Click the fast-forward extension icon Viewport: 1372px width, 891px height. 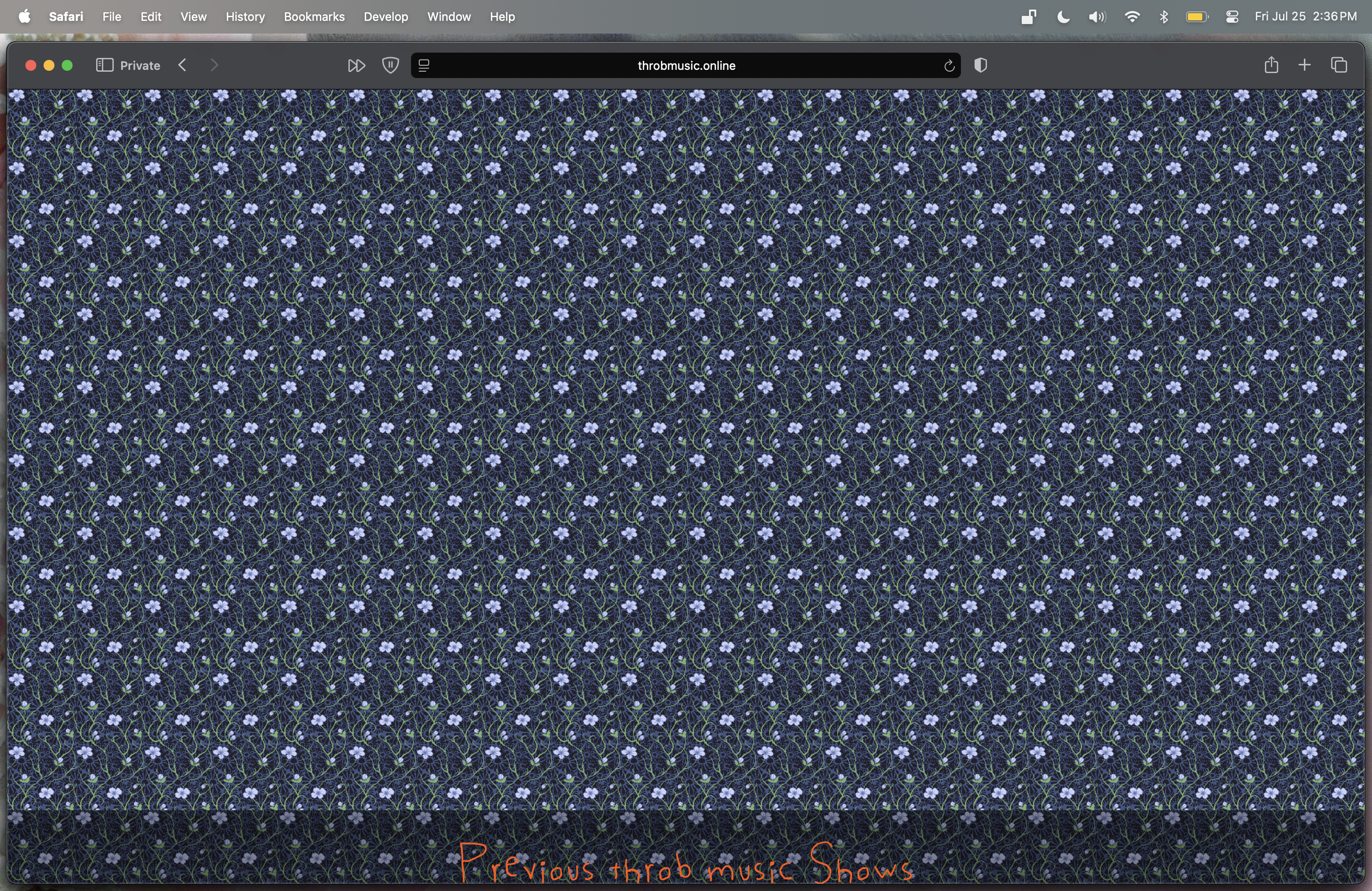click(x=356, y=66)
